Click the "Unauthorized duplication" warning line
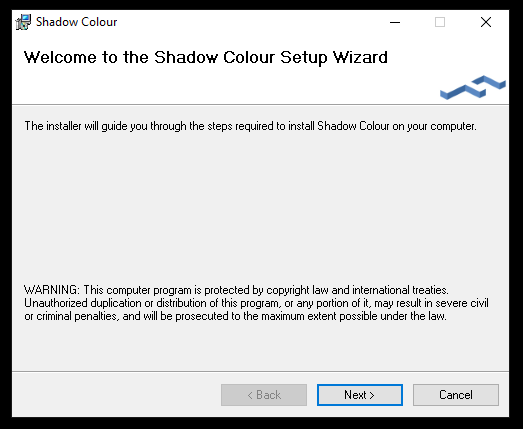 point(256,303)
